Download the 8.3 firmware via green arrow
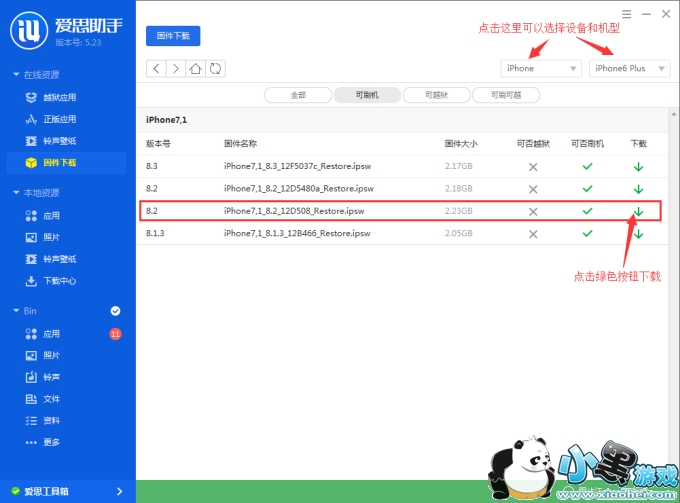The image size is (680, 503). coord(638,166)
